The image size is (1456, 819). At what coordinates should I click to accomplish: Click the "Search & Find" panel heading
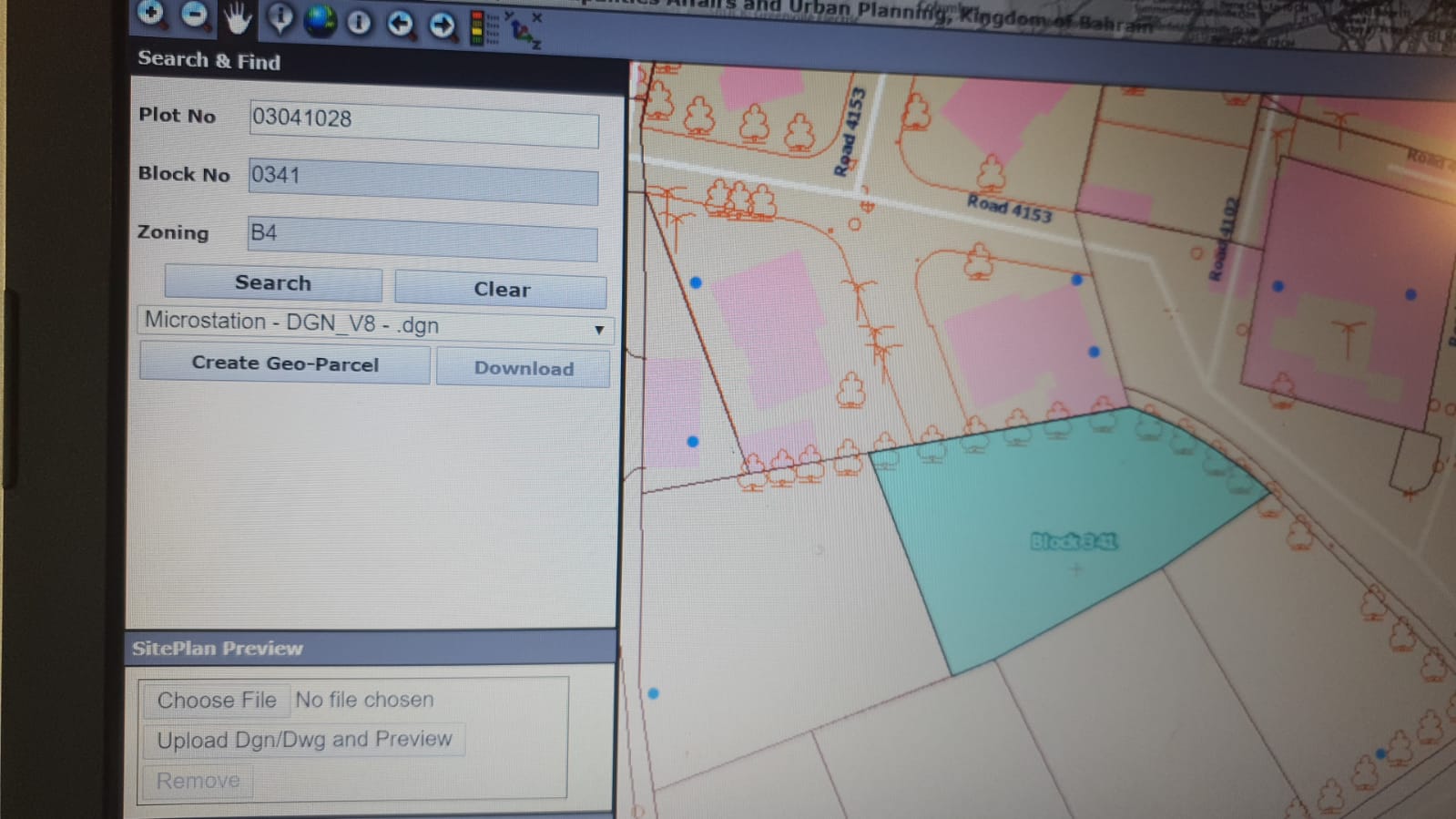(209, 60)
